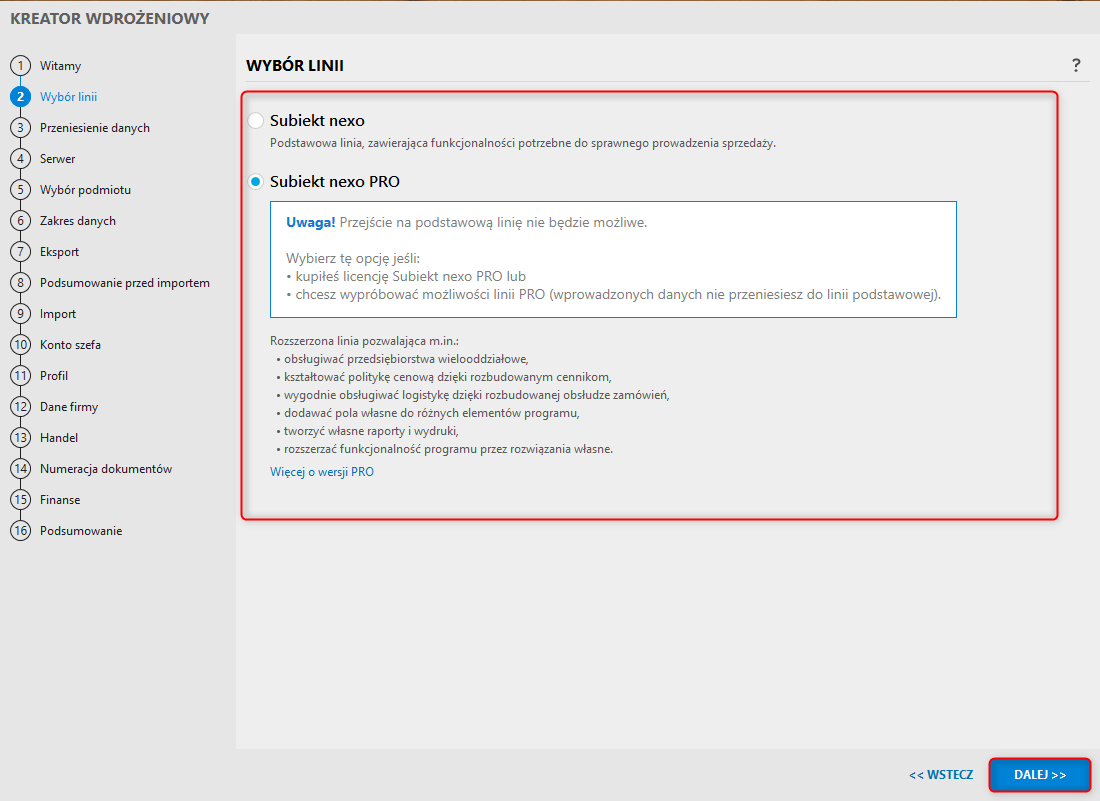Click the highlighted step 2 circle icon

tap(20, 97)
